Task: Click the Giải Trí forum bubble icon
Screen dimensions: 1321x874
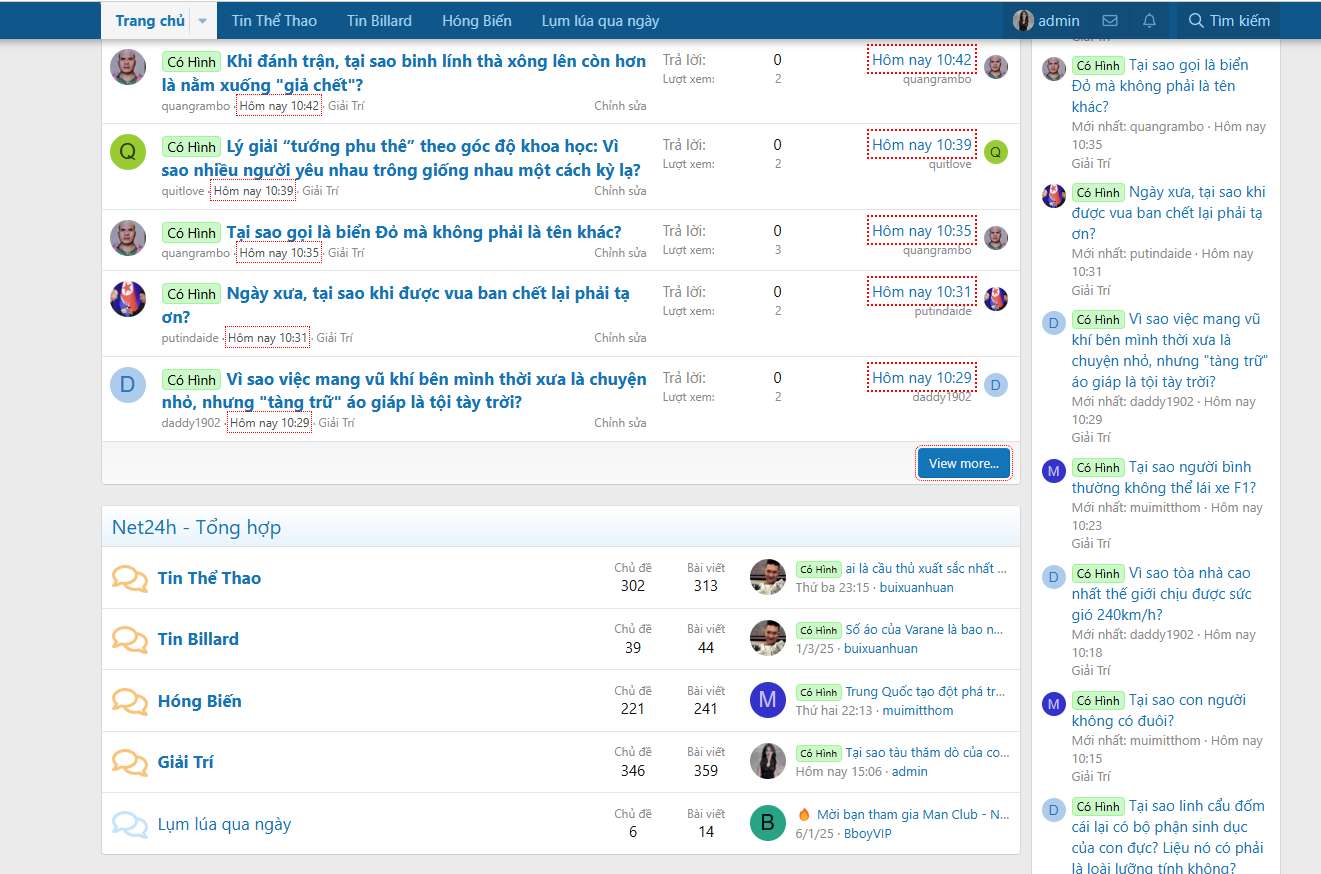Action: click(x=129, y=763)
